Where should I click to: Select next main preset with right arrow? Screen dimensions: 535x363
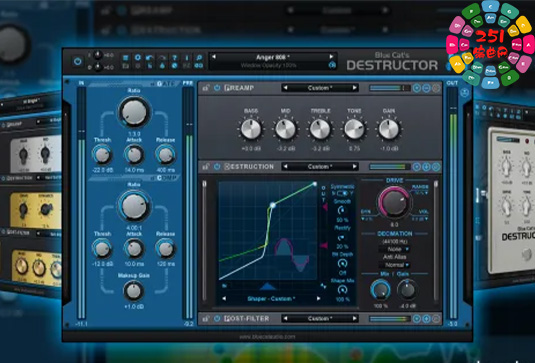tap(331, 57)
